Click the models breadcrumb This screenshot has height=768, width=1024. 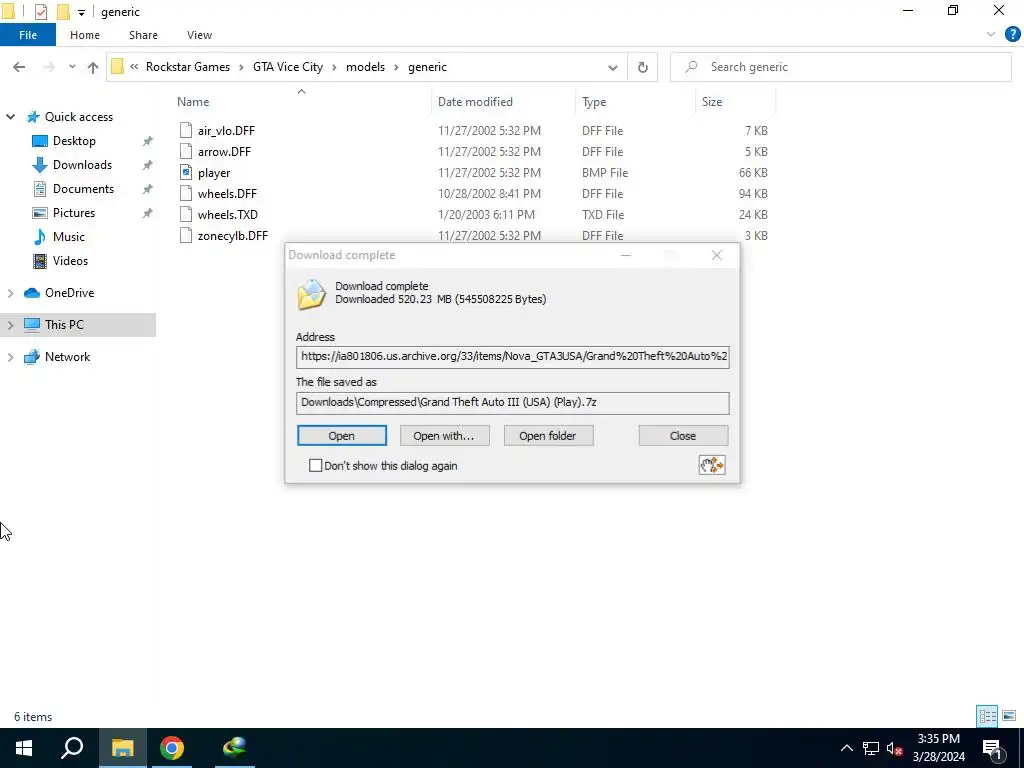(x=365, y=67)
